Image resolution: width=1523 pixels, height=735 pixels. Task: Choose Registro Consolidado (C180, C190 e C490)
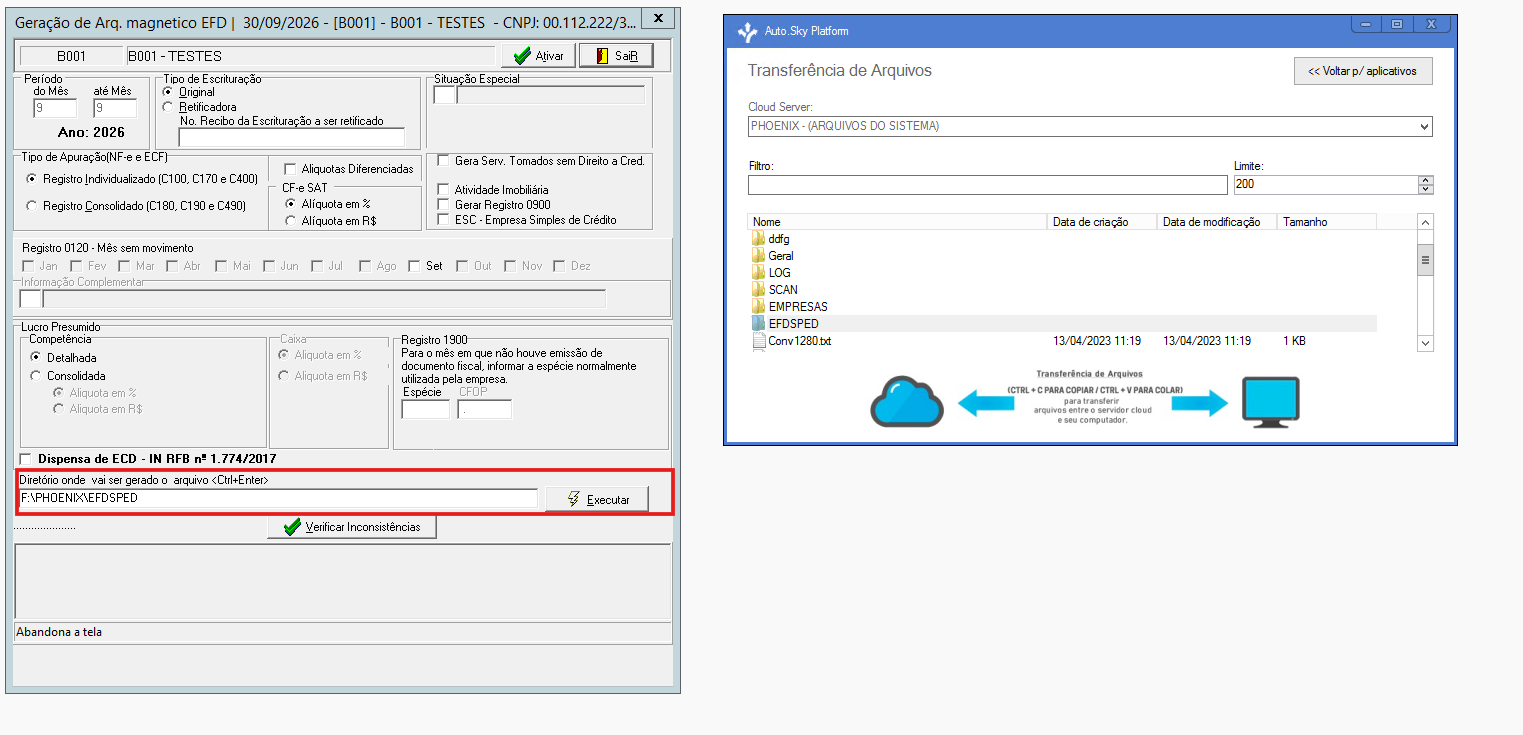click(x=34, y=206)
